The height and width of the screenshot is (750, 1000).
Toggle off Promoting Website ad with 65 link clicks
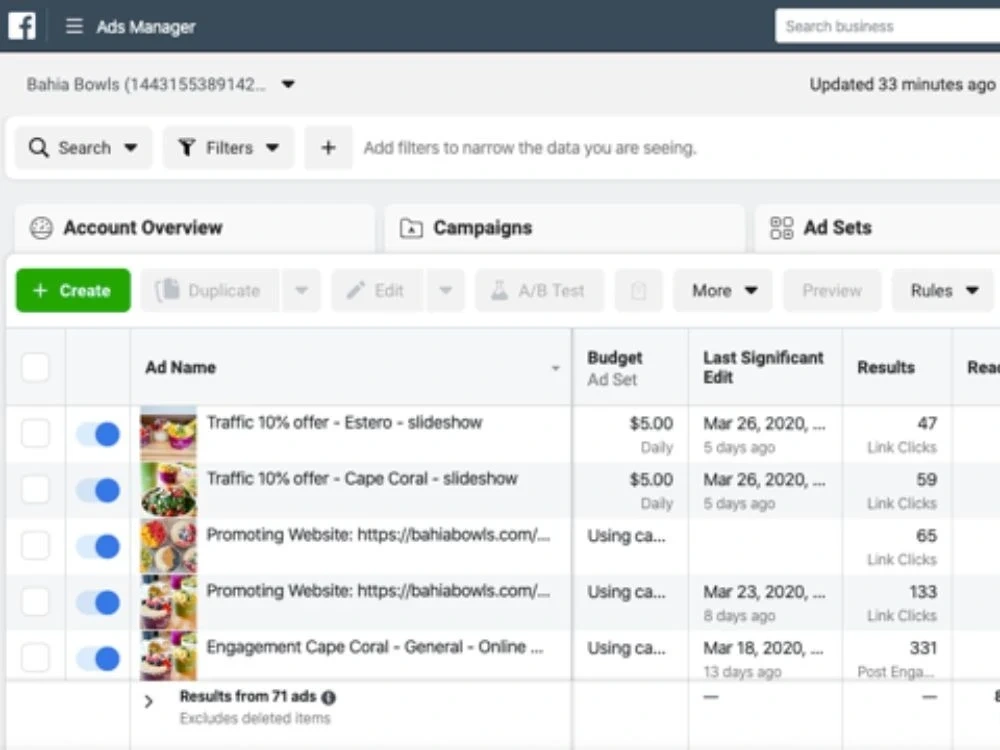coord(98,547)
